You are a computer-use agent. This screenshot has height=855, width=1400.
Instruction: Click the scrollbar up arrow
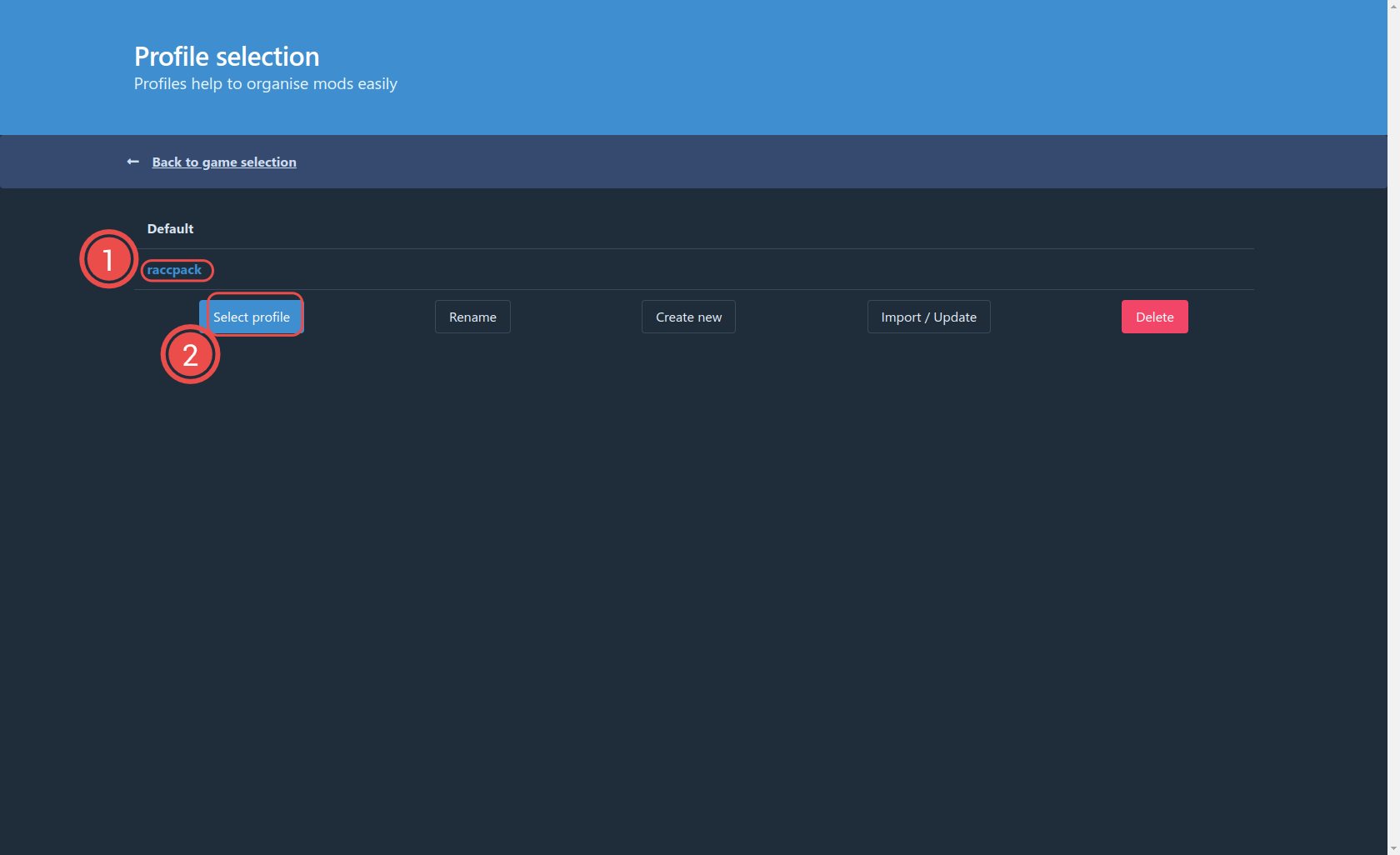(x=1393, y=6)
